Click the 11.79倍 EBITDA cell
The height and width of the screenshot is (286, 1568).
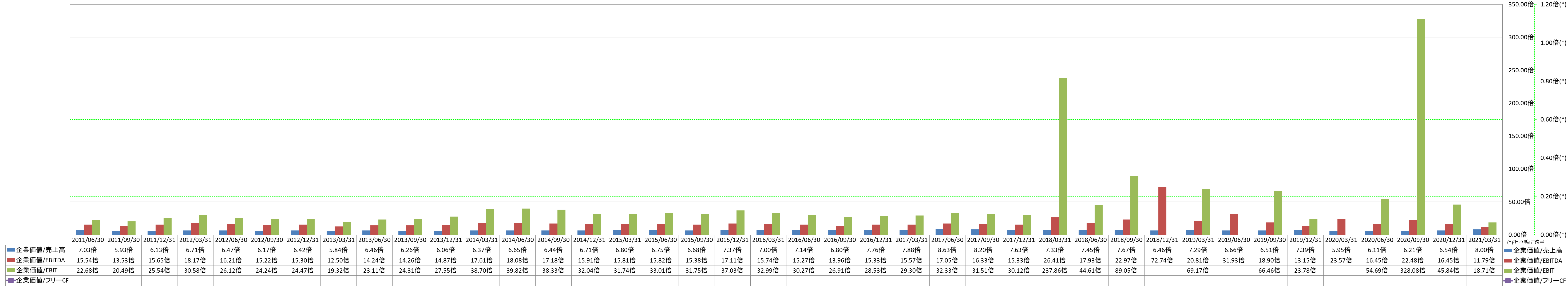pos(1484,260)
